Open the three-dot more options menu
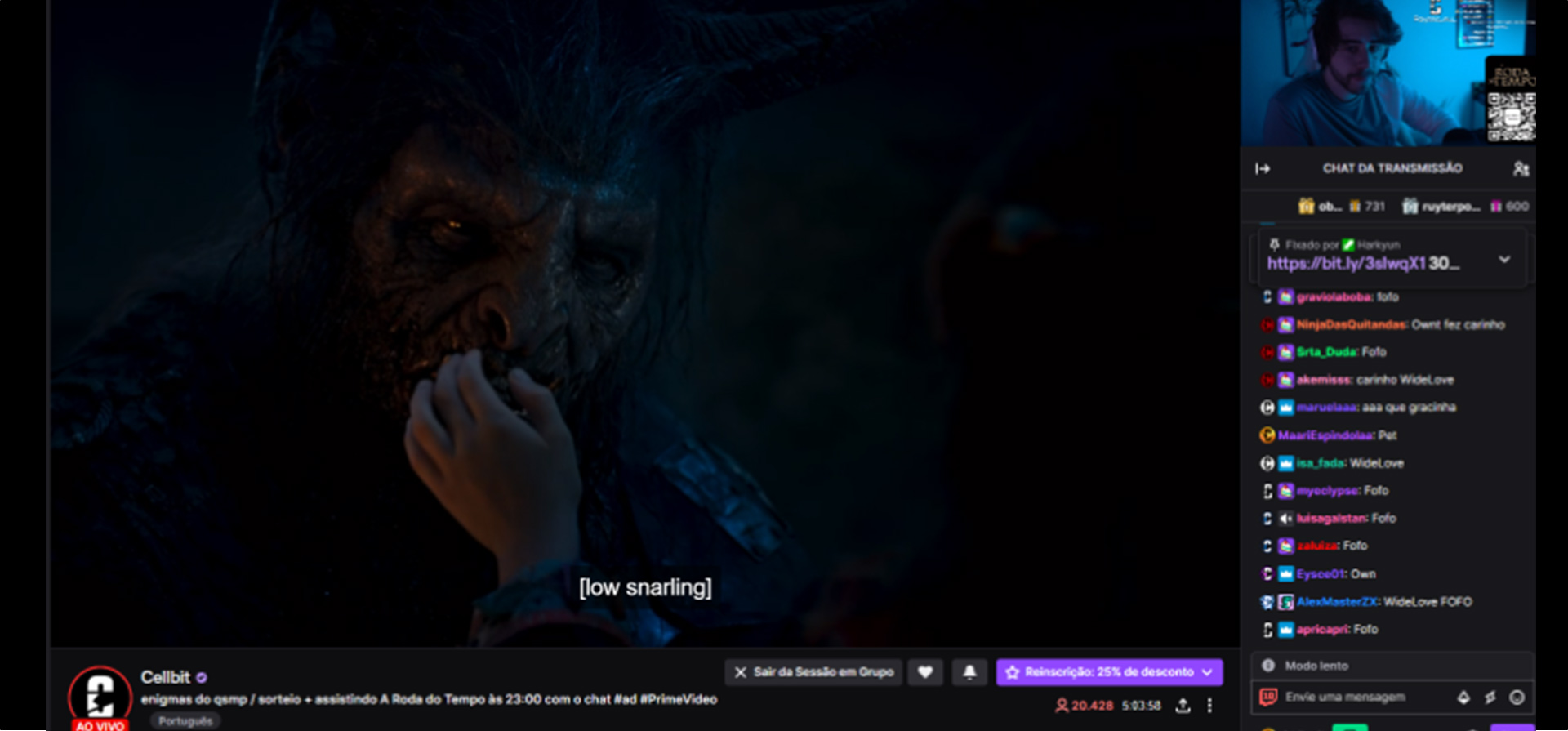1568x731 pixels. (x=1209, y=706)
